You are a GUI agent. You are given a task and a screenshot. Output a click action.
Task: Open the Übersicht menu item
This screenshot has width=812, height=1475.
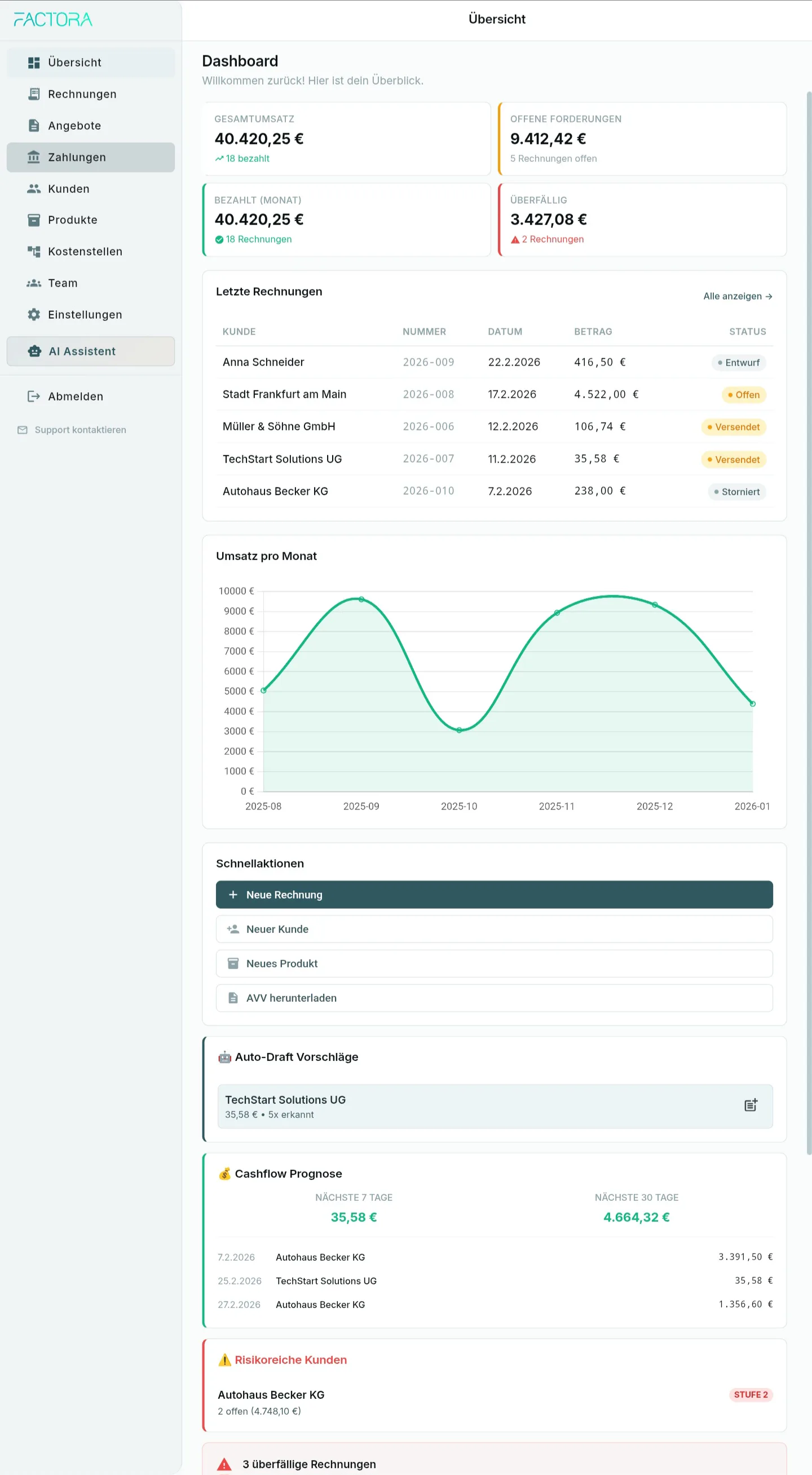click(x=90, y=63)
